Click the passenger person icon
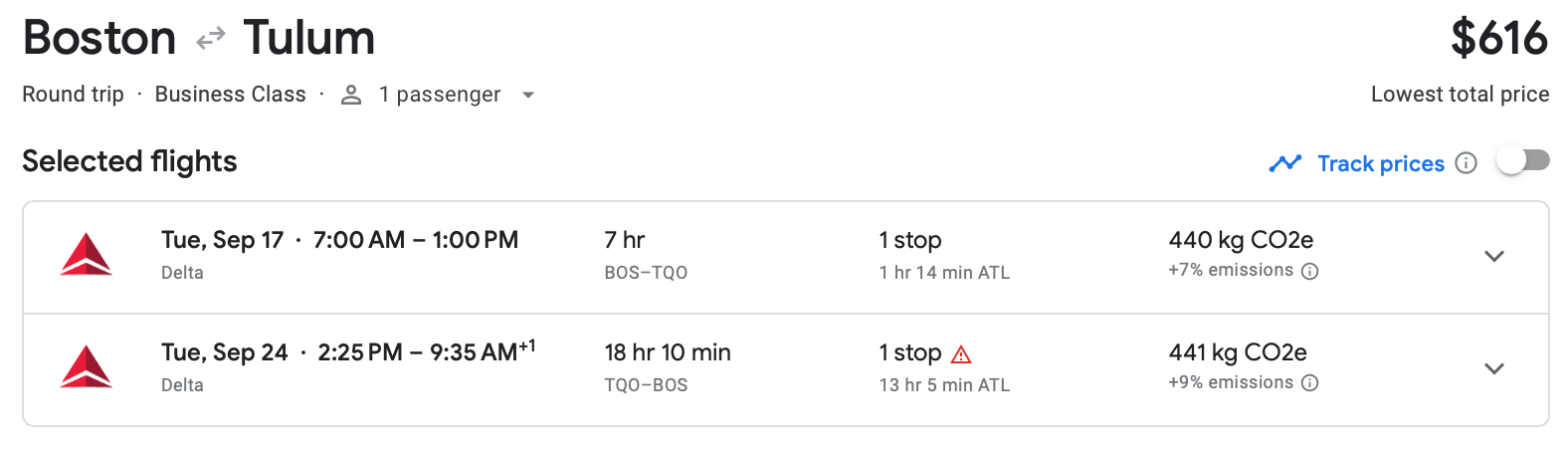1568x452 pixels. [351, 95]
